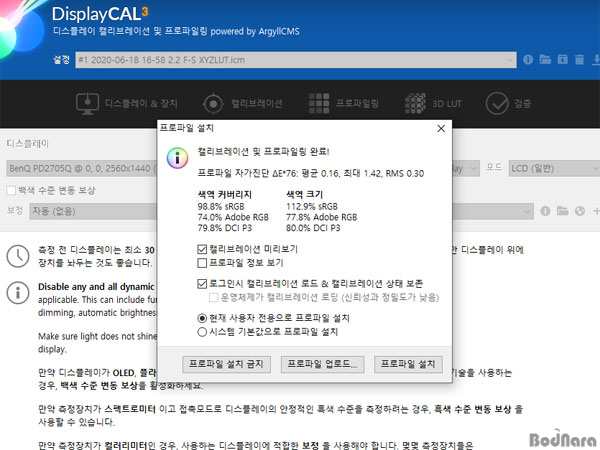This screenshot has width=600, height=450.
Task: Click the 프로파일 설치 금지 button
Action: tap(226, 364)
